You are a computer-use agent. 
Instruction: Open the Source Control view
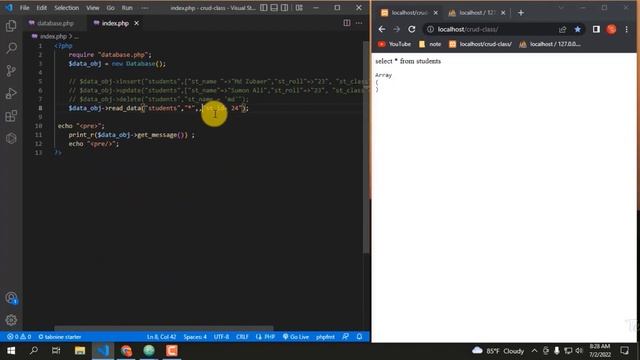click(11, 71)
